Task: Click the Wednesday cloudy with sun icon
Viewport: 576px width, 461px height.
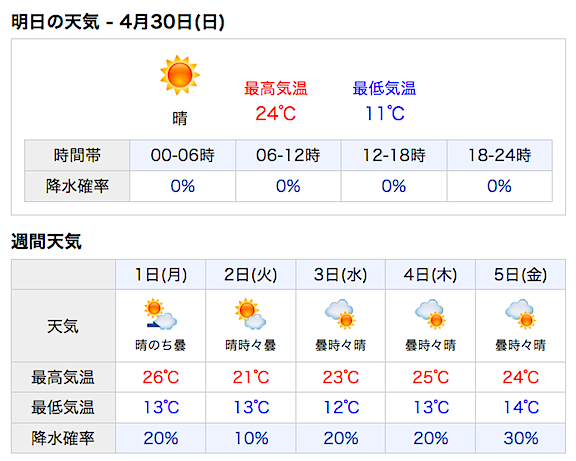Action: (341, 314)
